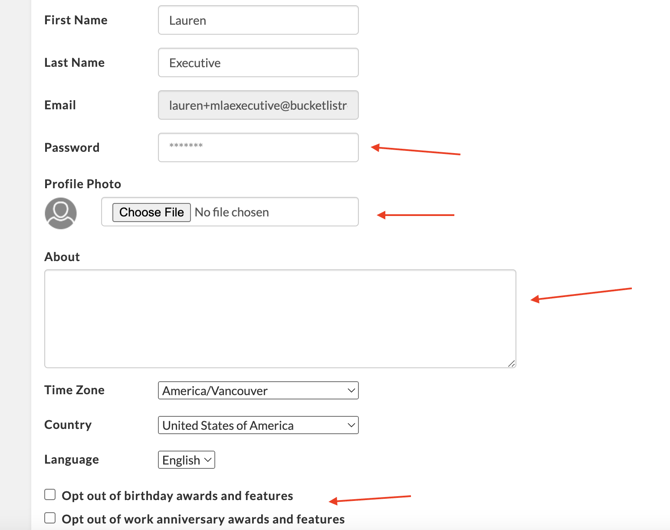The image size is (670, 530).
Task: Click the Password input box
Action: click(x=258, y=147)
